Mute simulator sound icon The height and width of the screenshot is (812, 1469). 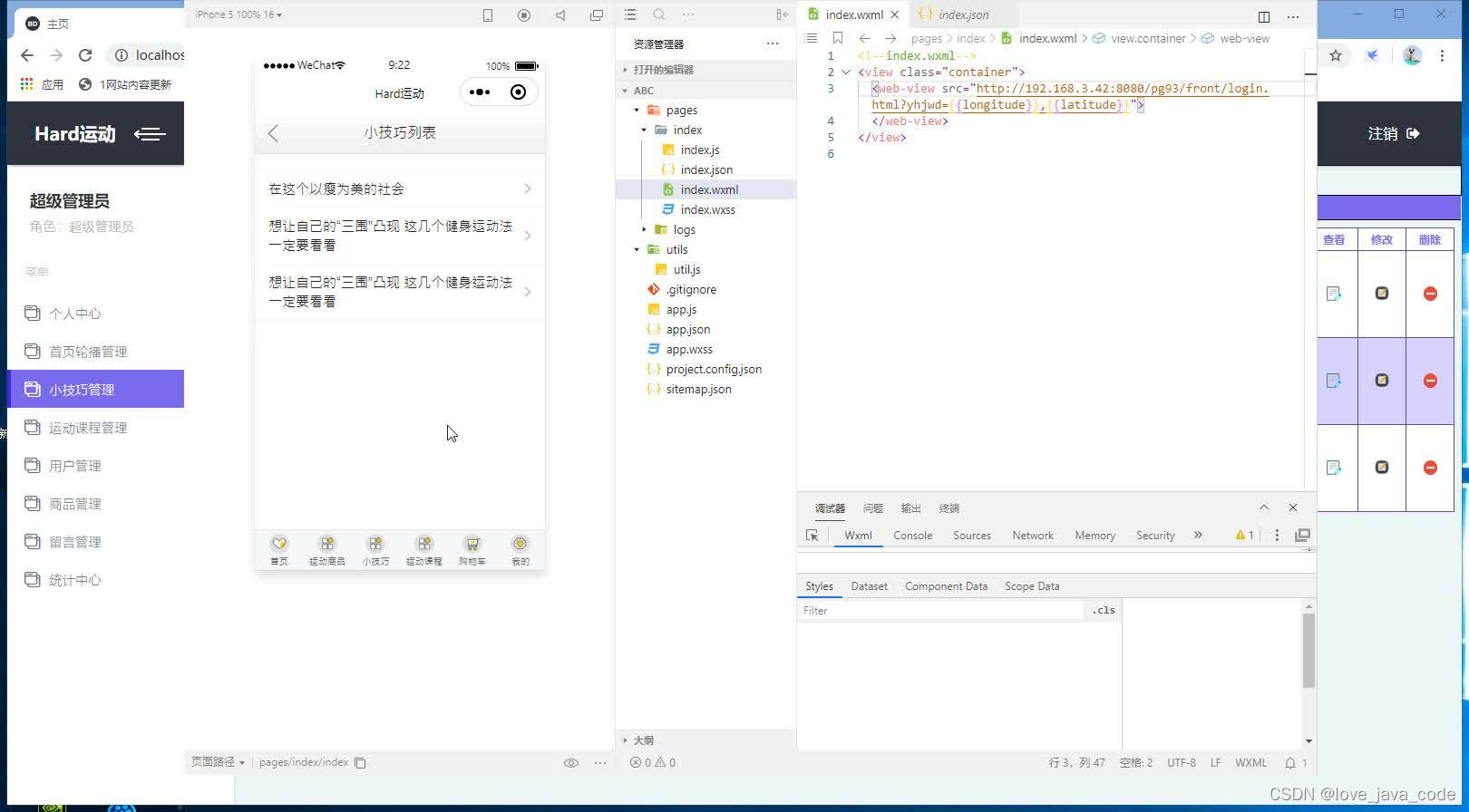(x=560, y=15)
